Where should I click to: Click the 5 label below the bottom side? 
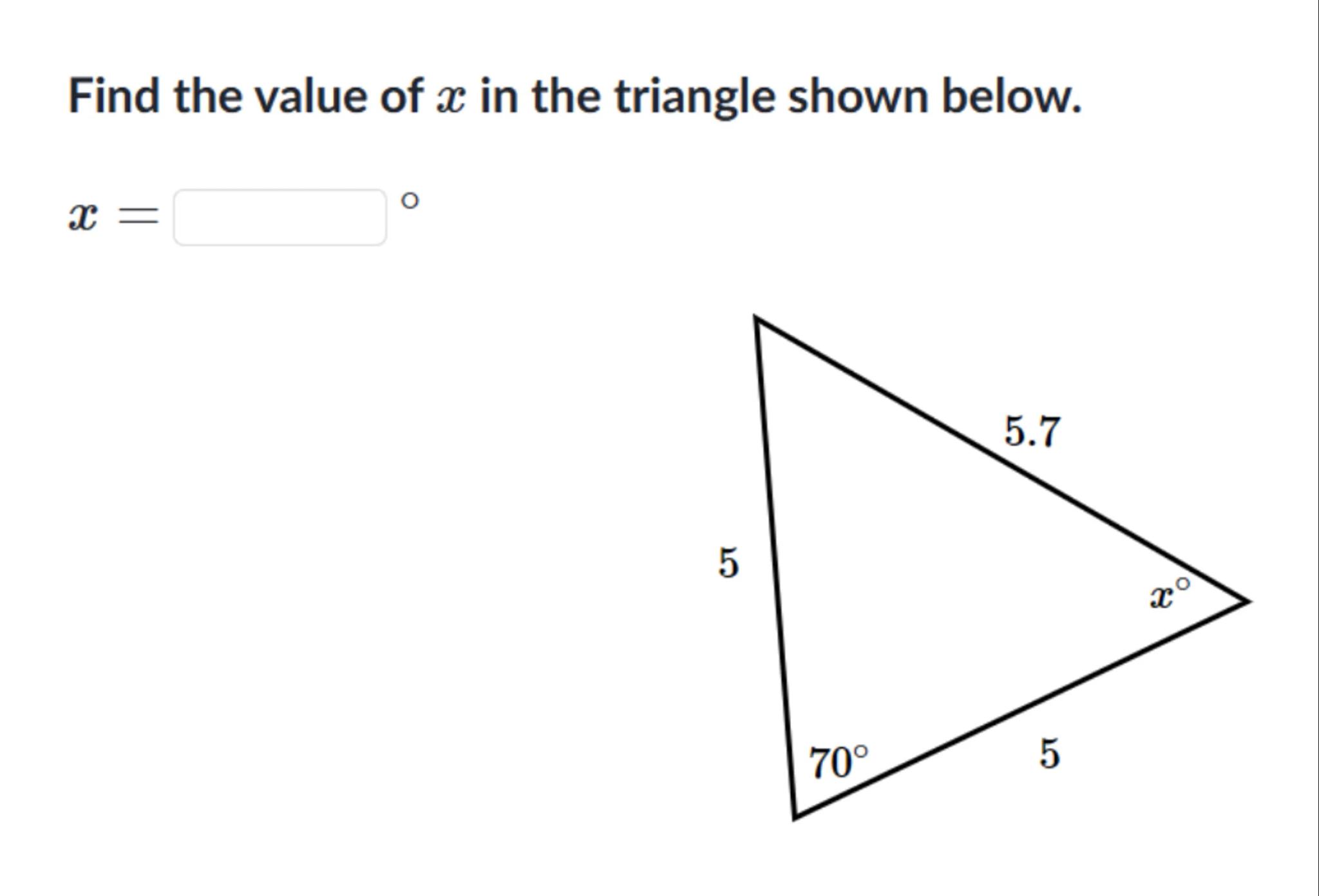pos(1049,753)
